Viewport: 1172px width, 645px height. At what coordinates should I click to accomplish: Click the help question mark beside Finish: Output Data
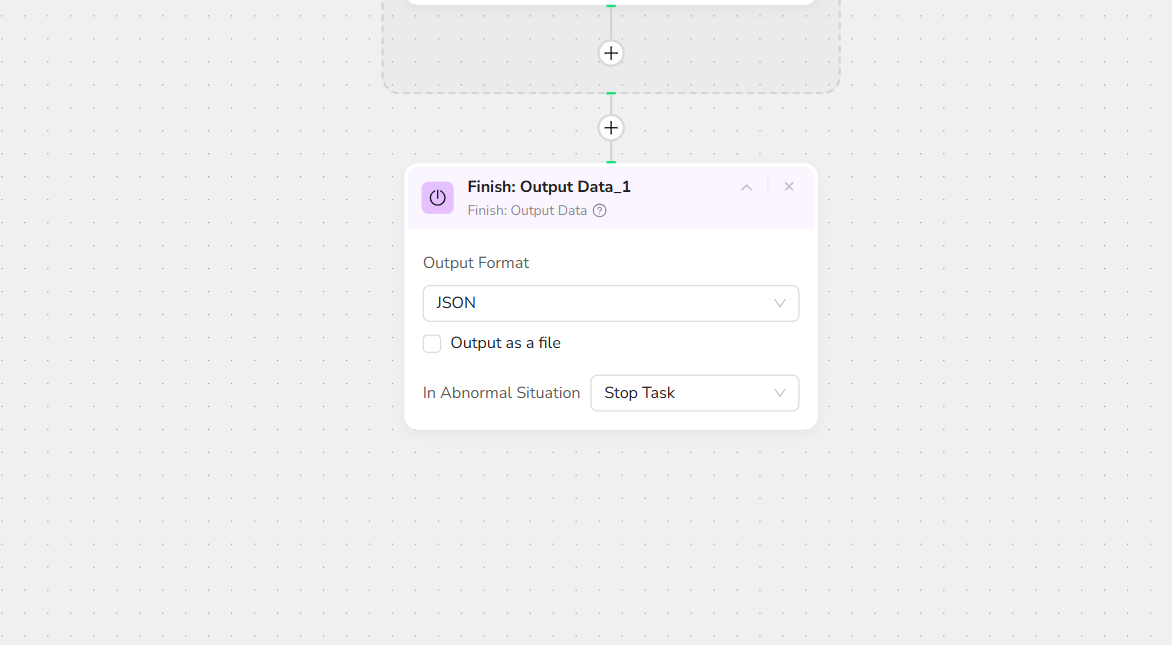pyautogui.click(x=600, y=211)
